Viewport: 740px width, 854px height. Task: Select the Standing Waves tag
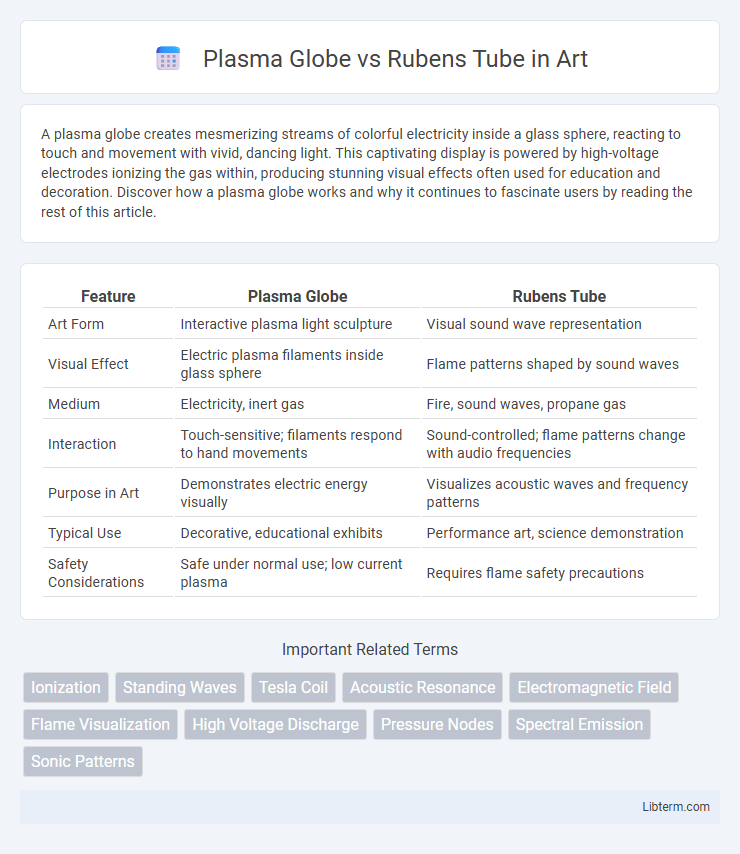pyautogui.click(x=180, y=687)
